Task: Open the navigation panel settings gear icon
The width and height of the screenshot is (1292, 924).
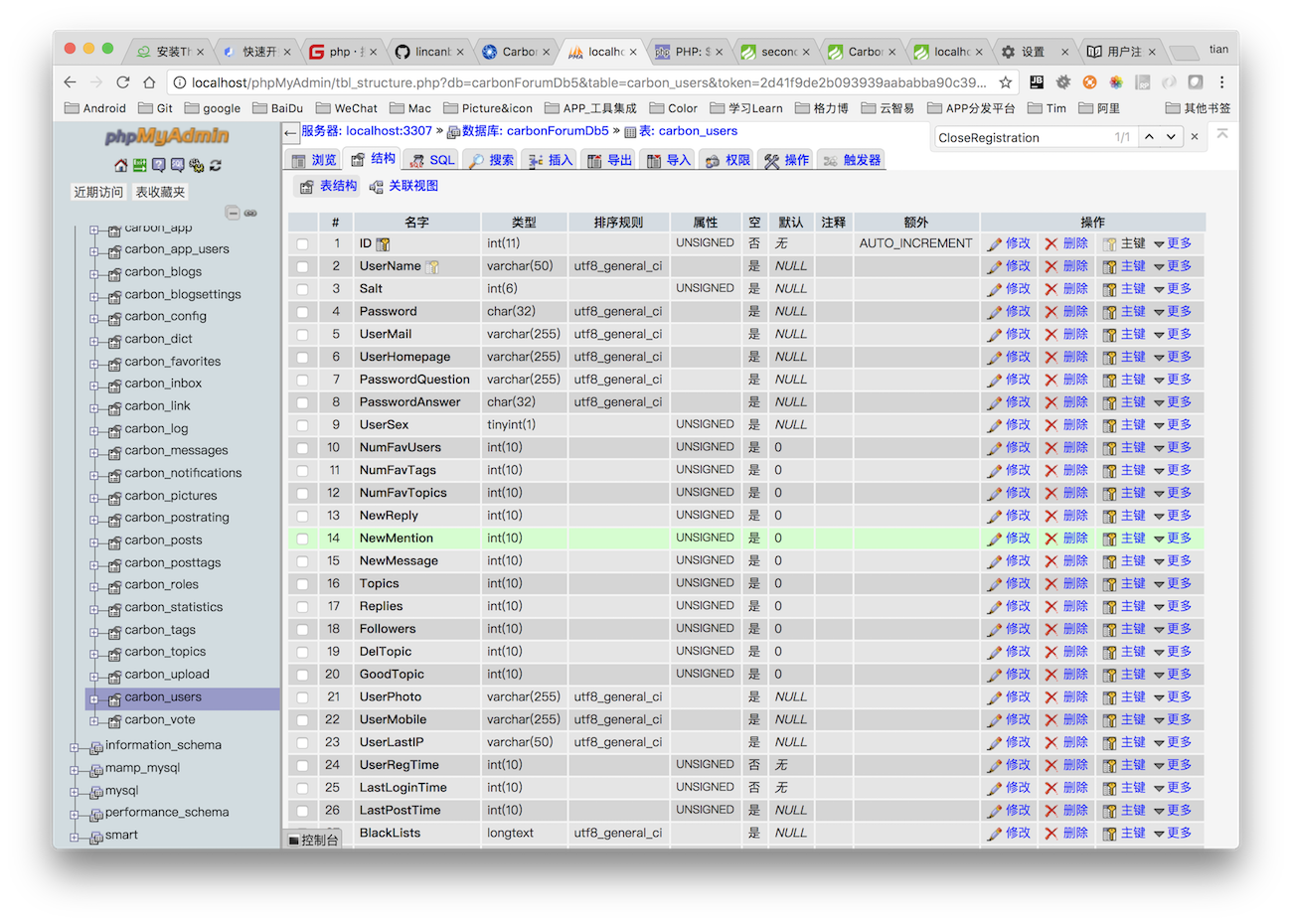Action: pos(196,165)
